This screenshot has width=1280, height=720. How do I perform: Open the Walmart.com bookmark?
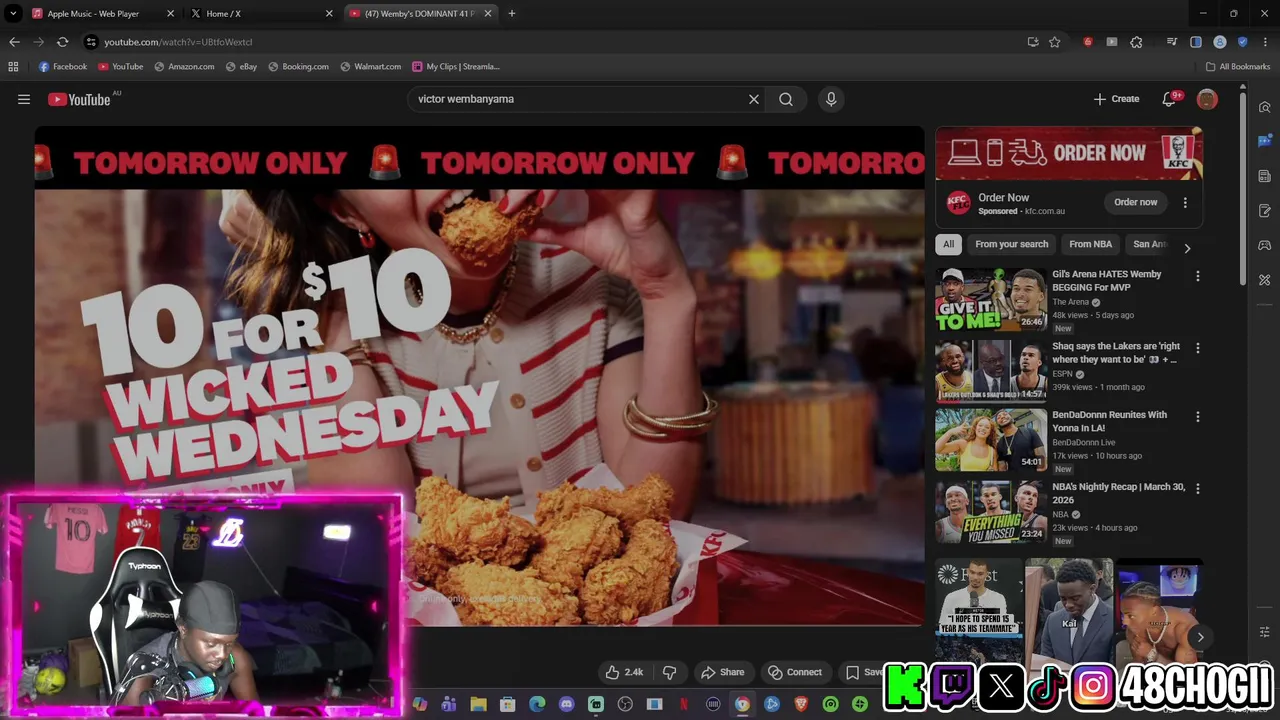(370, 66)
